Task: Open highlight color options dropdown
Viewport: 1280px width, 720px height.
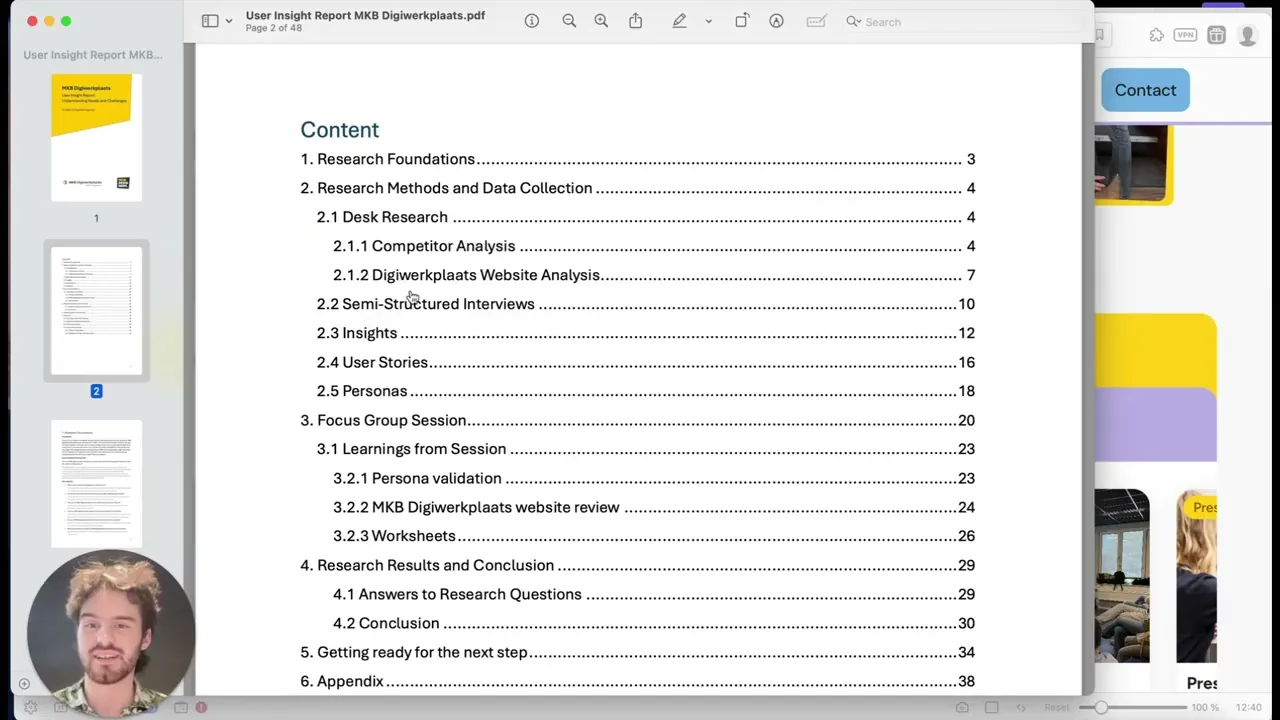Action: point(708,21)
